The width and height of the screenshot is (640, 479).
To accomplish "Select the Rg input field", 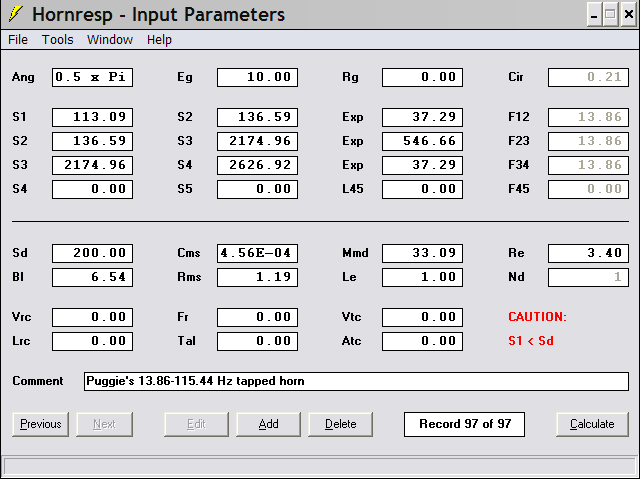I will coord(422,78).
